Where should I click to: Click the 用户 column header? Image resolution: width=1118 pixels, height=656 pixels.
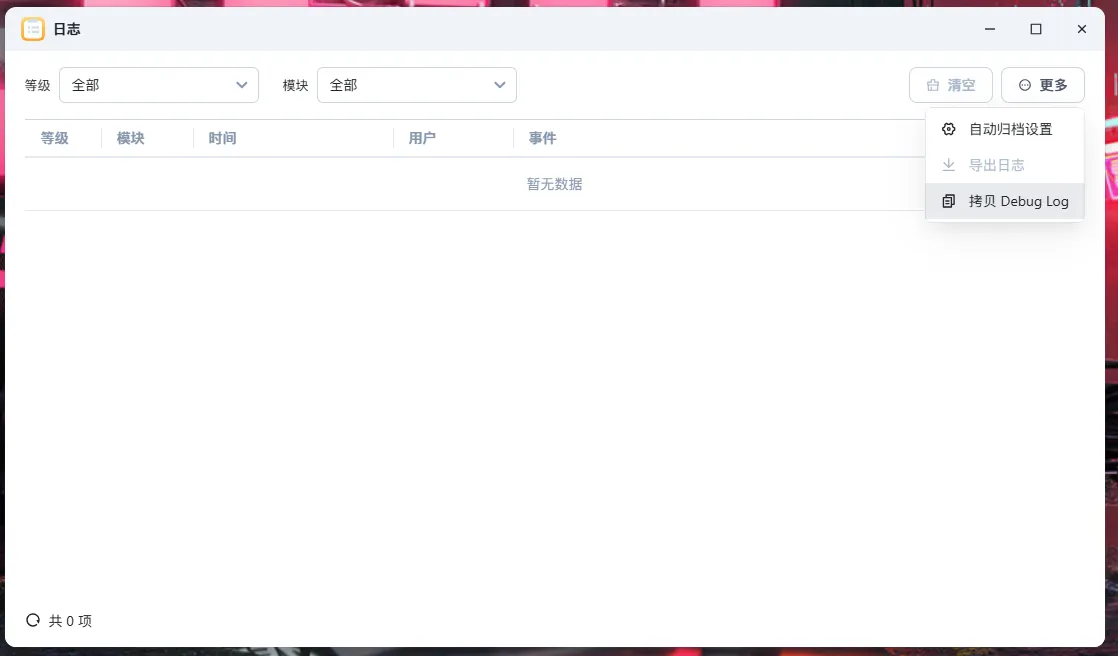(423, 138)
